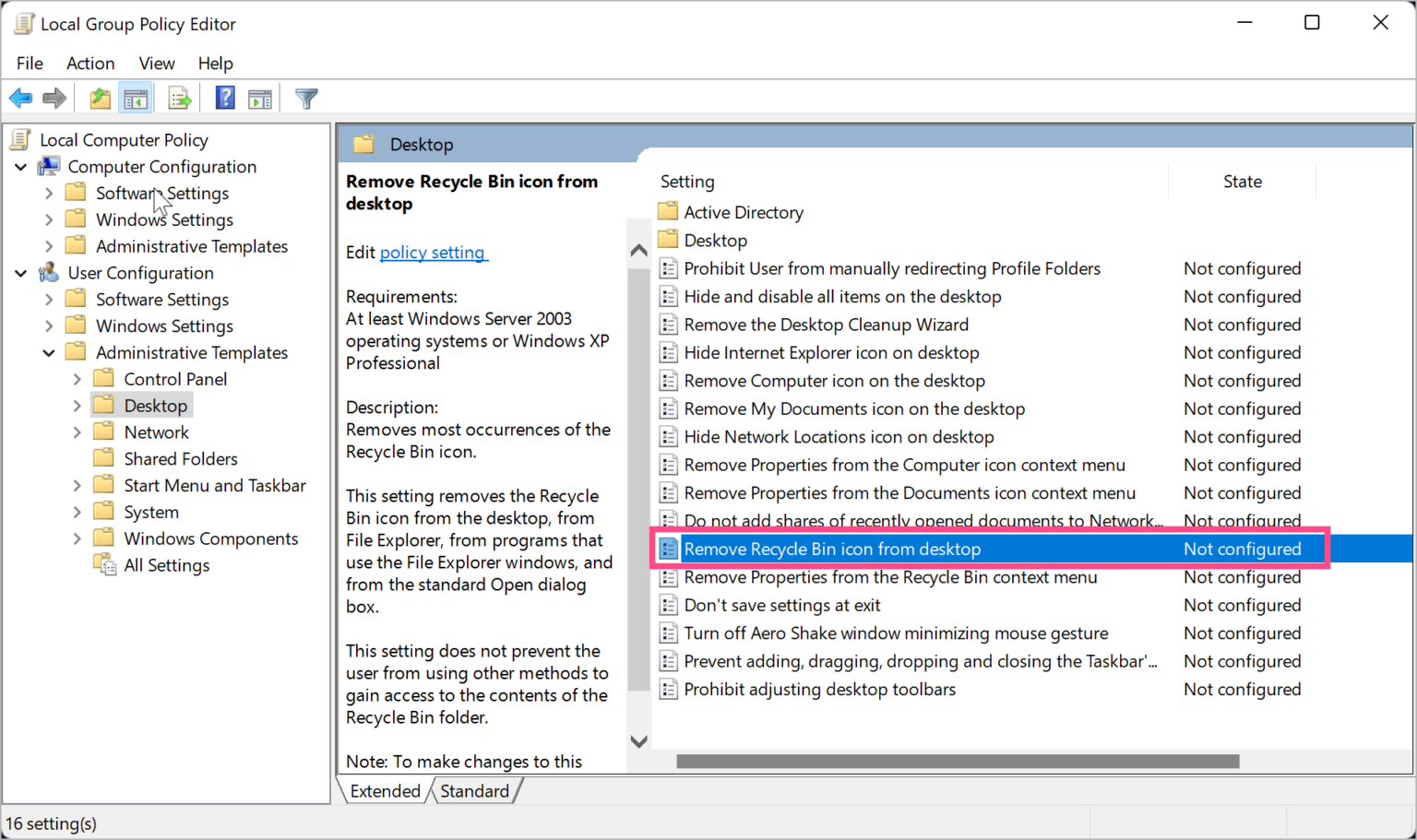Open the Help question mark icon

point(225,98)
